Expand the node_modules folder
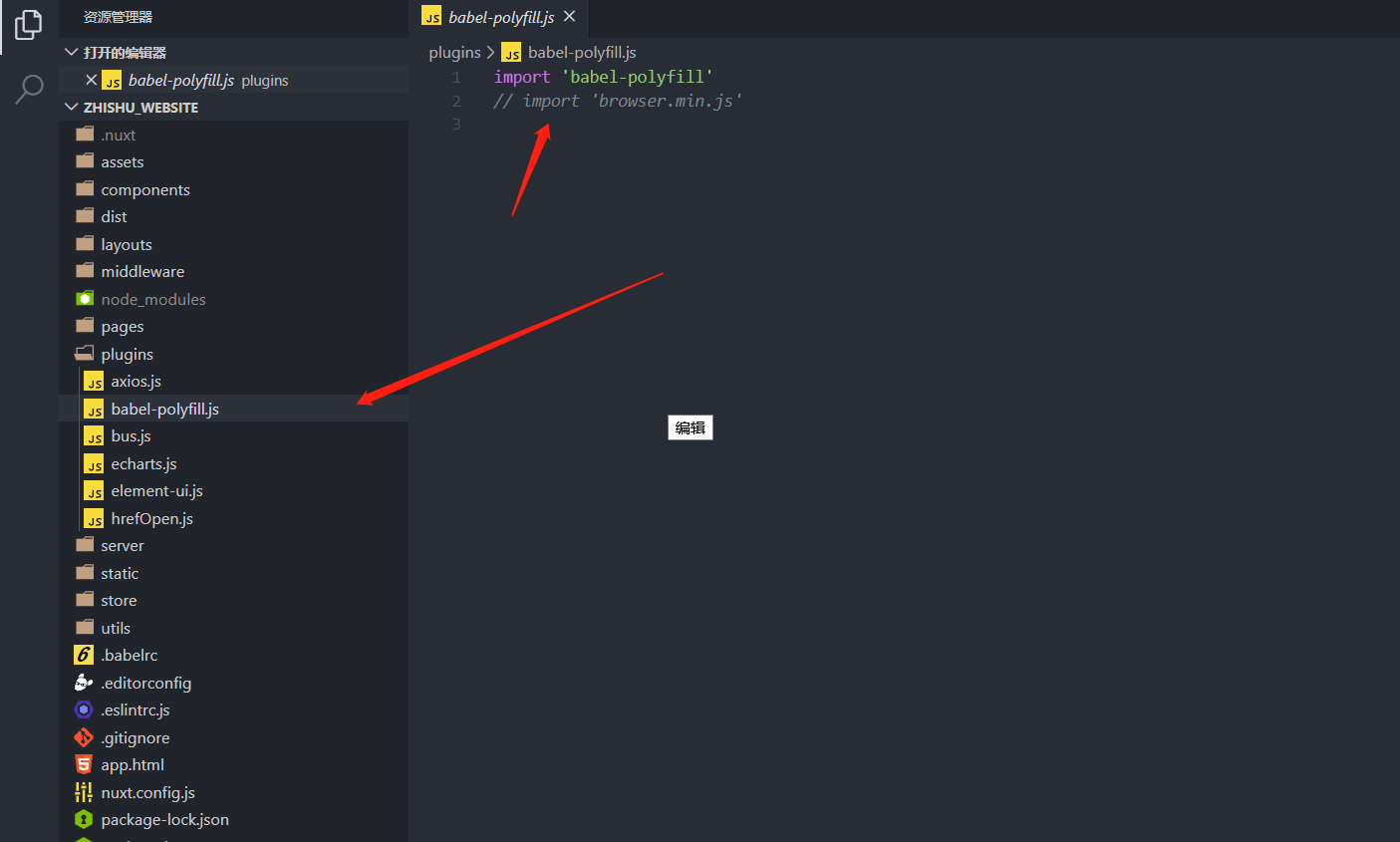The image size is (1400, 842). click(233, 299)
